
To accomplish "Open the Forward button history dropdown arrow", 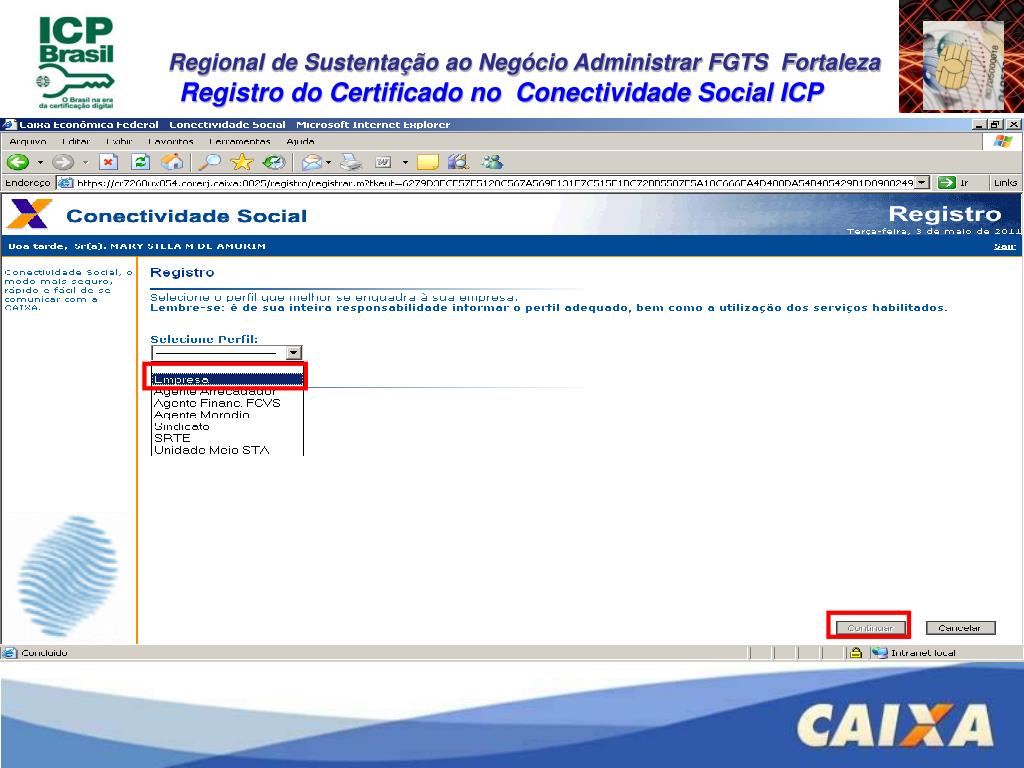I will [x=85, y=163].
